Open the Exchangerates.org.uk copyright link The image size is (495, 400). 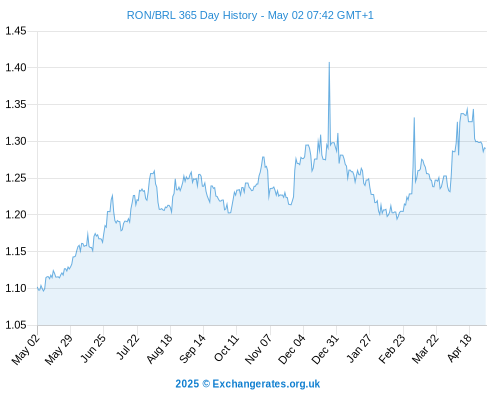248,384
